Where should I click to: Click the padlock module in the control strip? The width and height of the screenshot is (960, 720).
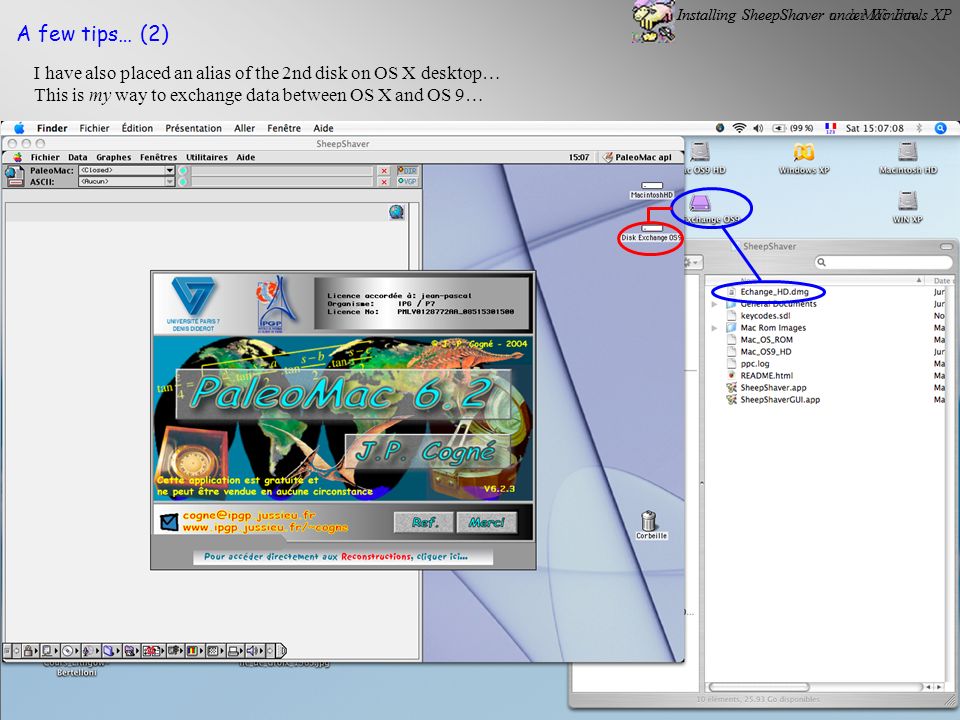[28, 651]
